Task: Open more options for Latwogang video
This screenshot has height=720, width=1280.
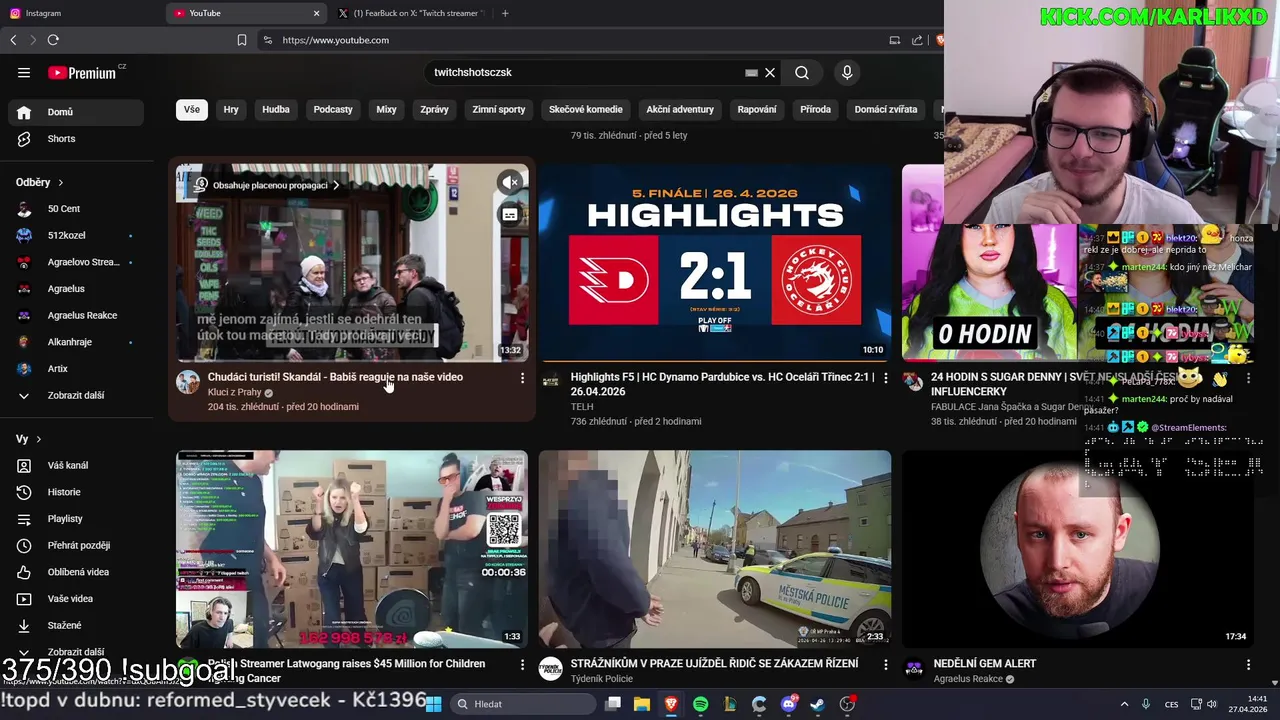Action: [x=522, y=665]
